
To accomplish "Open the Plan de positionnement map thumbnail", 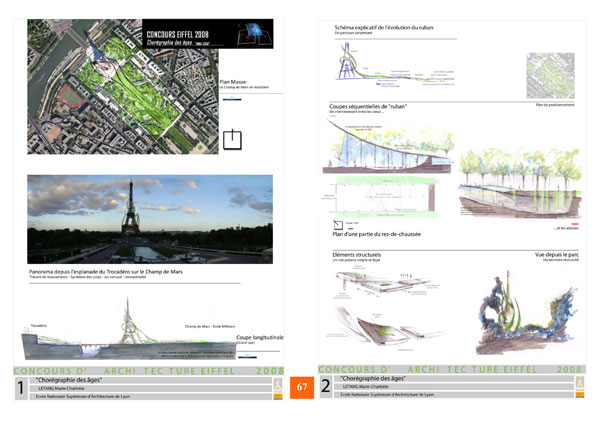I will tap(551, 75).
